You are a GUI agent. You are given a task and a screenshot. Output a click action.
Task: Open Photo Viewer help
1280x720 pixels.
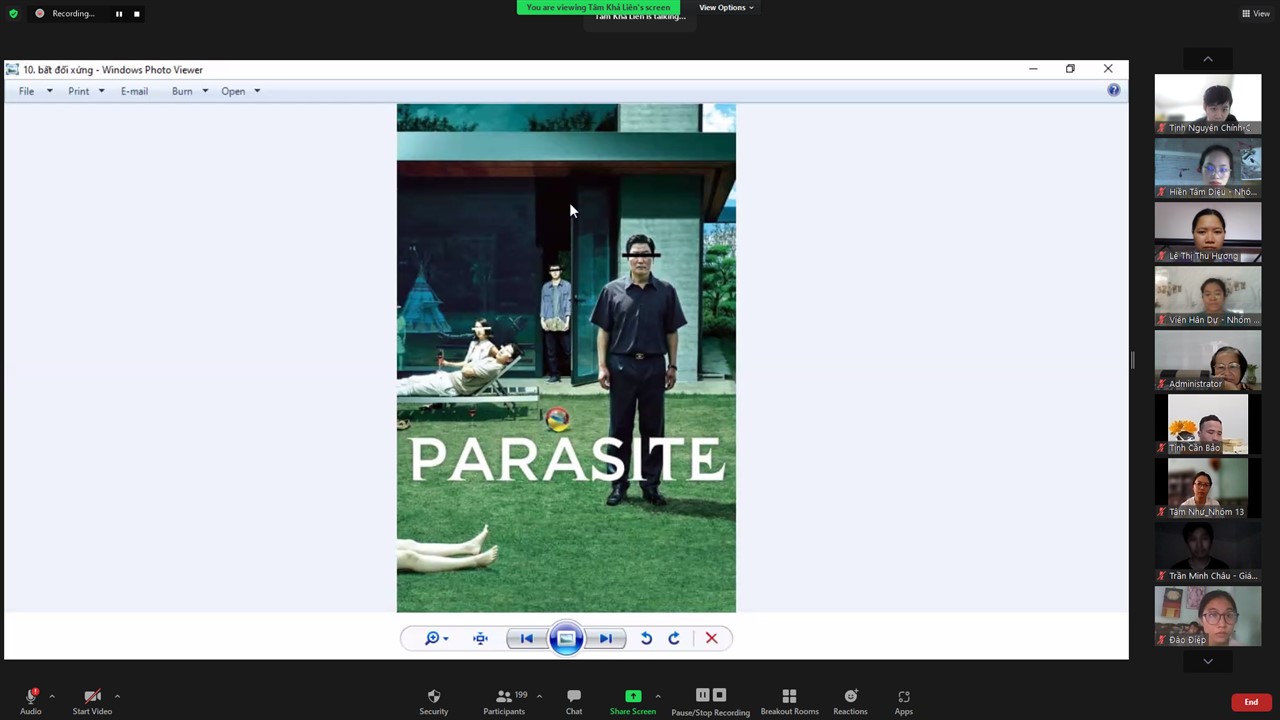click(x=1113, y=91)
